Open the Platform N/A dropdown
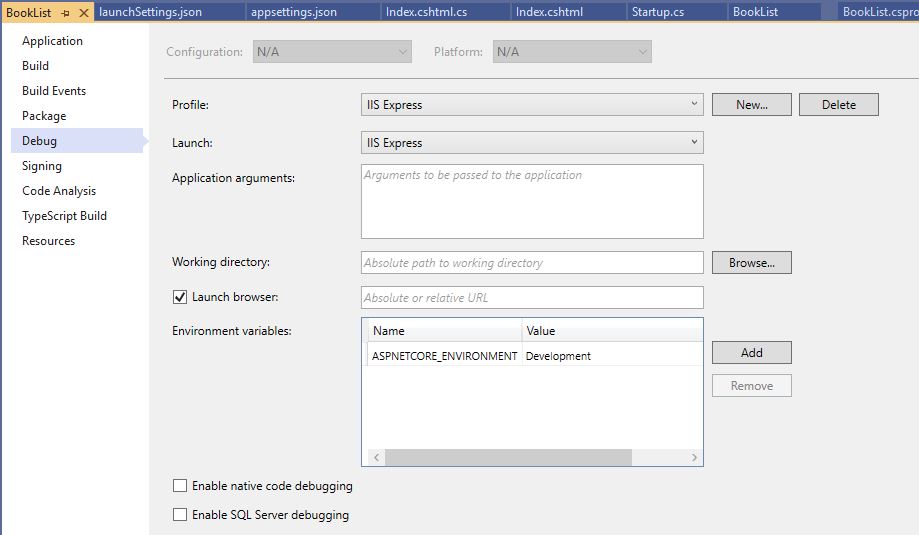919x535 pixels. click(572, 52)
